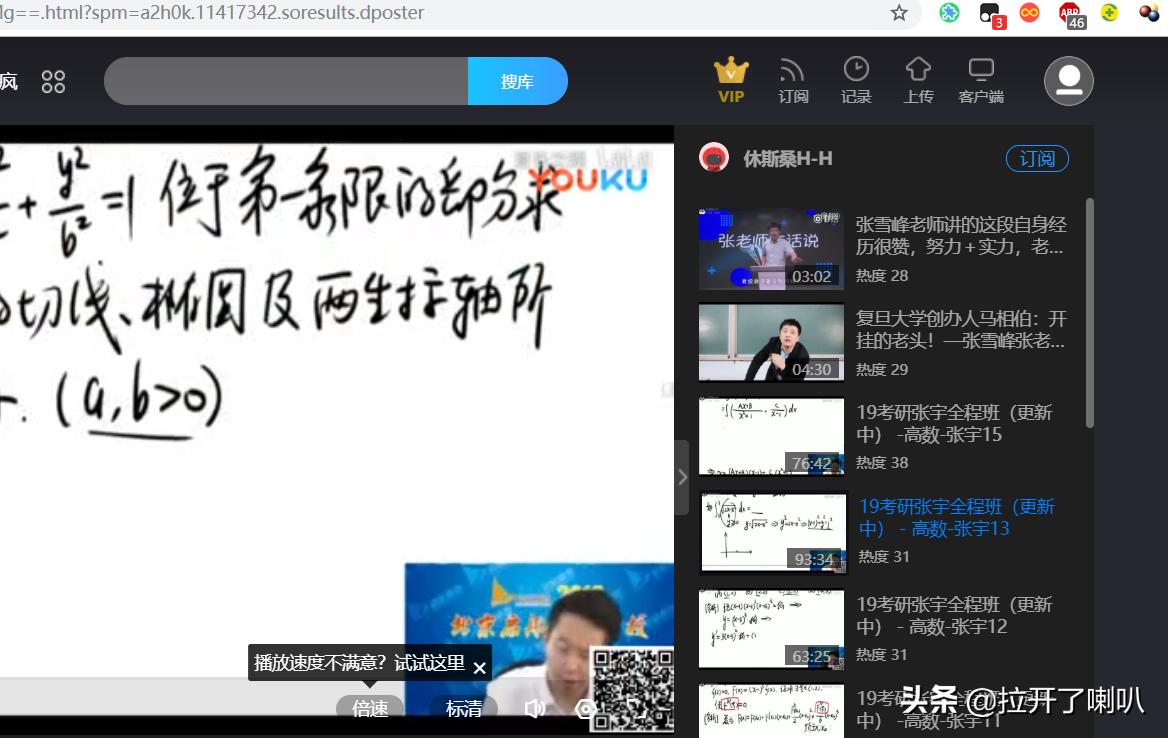View watch history using the 记录 clock icon
Image resolution: width=1168 pixels, height=738 pixels.
856,80
